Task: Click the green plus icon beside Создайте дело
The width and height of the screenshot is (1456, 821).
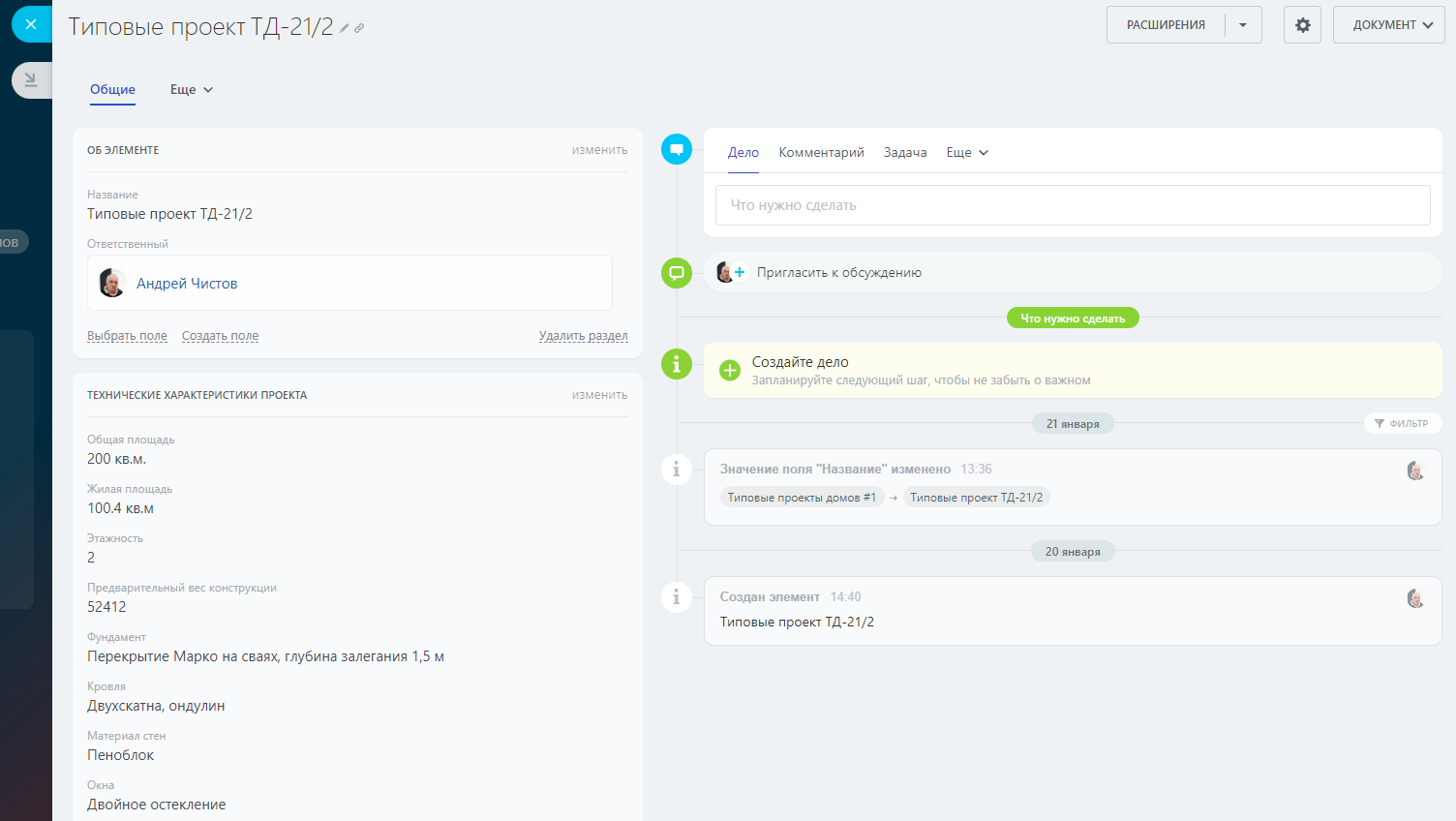Action: (730, 370)
